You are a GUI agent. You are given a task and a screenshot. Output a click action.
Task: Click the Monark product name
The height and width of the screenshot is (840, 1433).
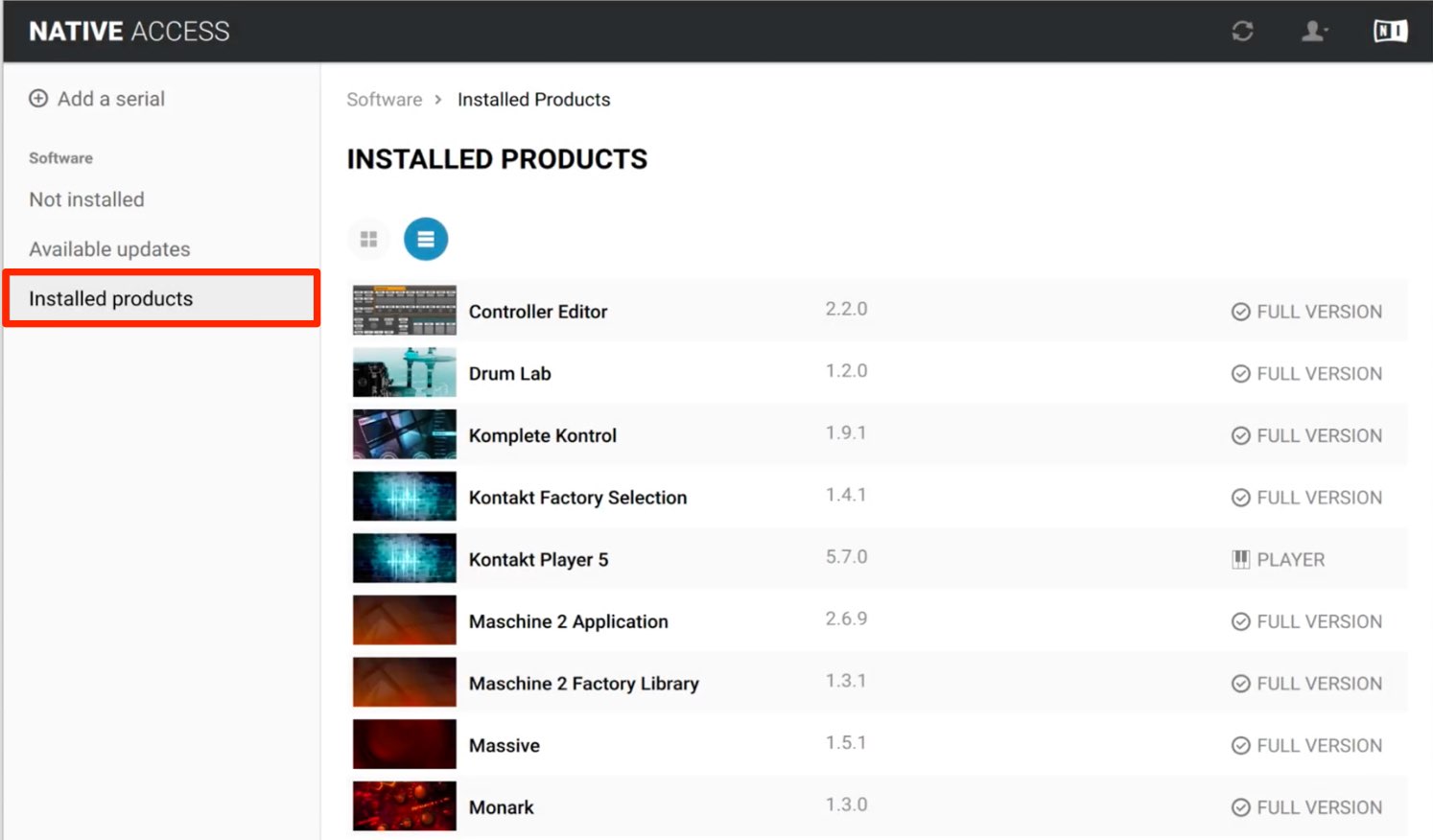pyautogui.click(x=501, y=807)
